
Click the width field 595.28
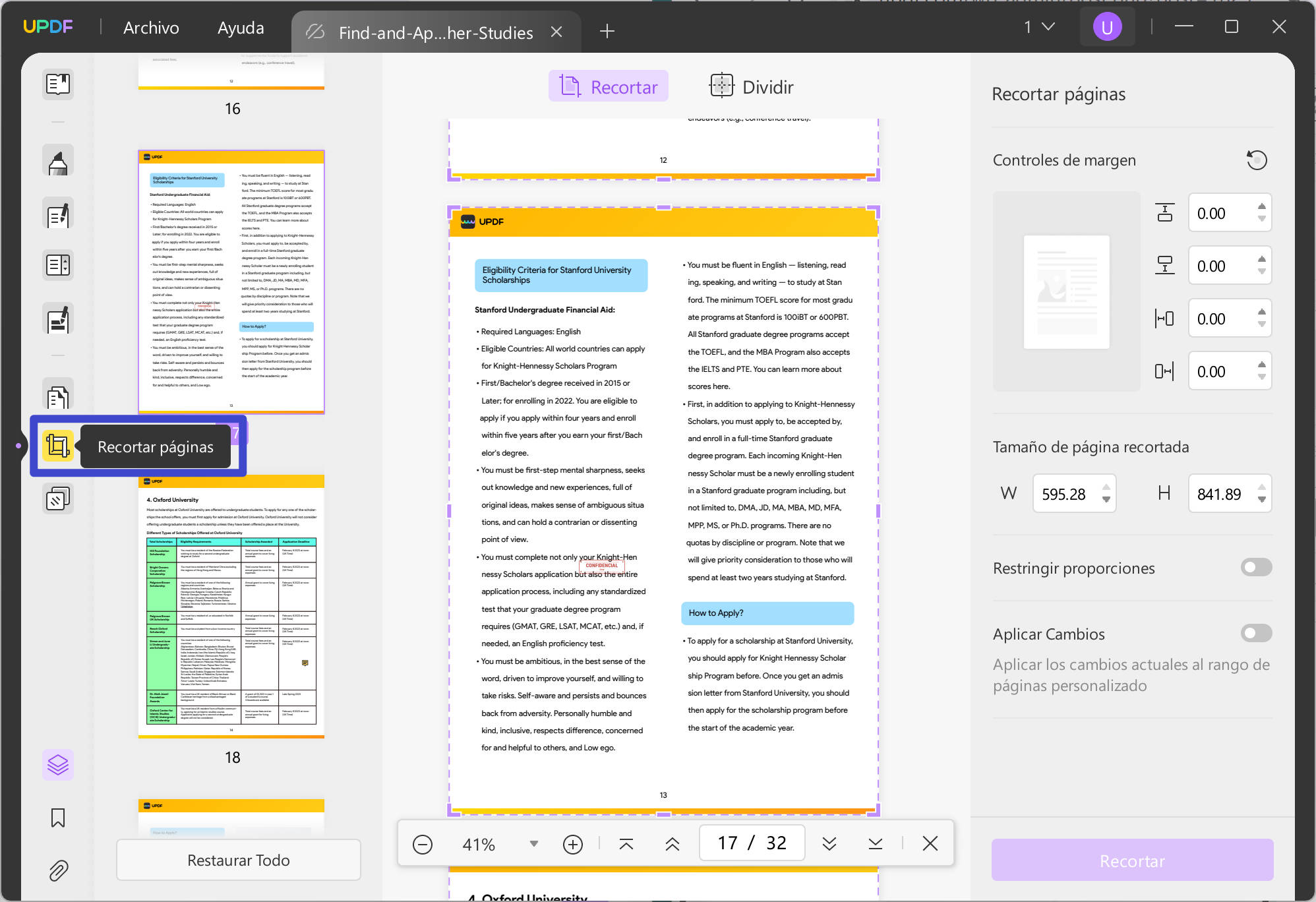[x=1074, y=494]
